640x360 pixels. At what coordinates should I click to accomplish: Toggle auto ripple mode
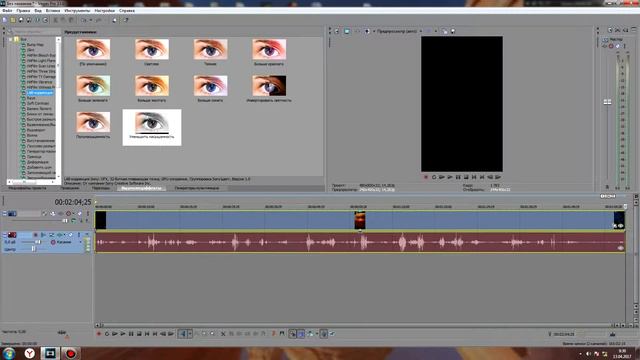(x=311, y=334)
